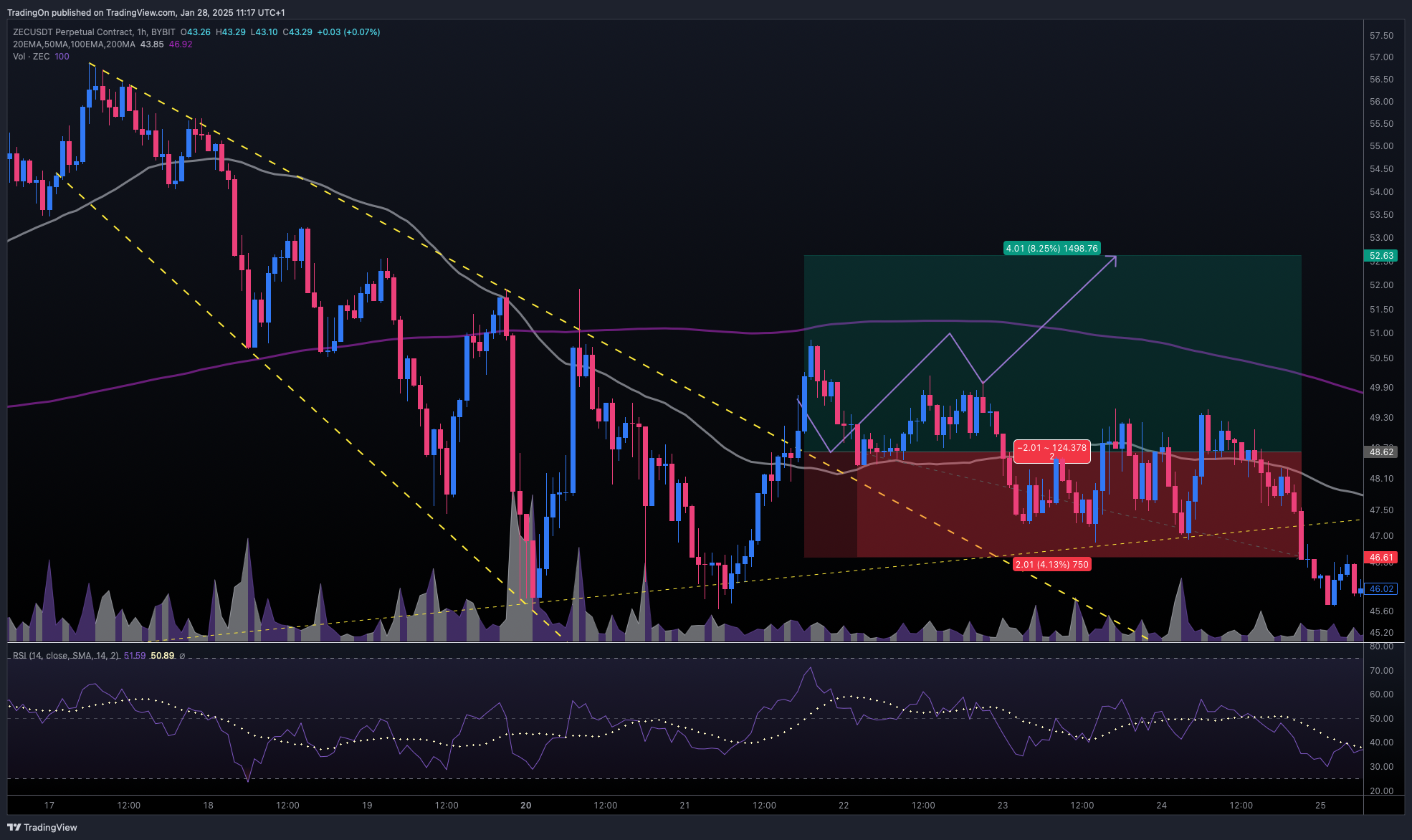Screen dimensions: 1412x840
Task: Select the 20EMA,50MA,100EMA,200MA indicator legend
Action: coord(74,44)
